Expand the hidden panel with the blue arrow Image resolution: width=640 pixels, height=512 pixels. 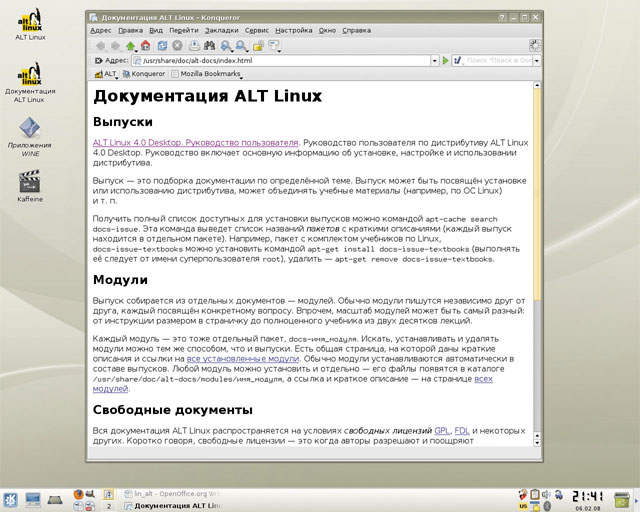(x=636, y=500)
